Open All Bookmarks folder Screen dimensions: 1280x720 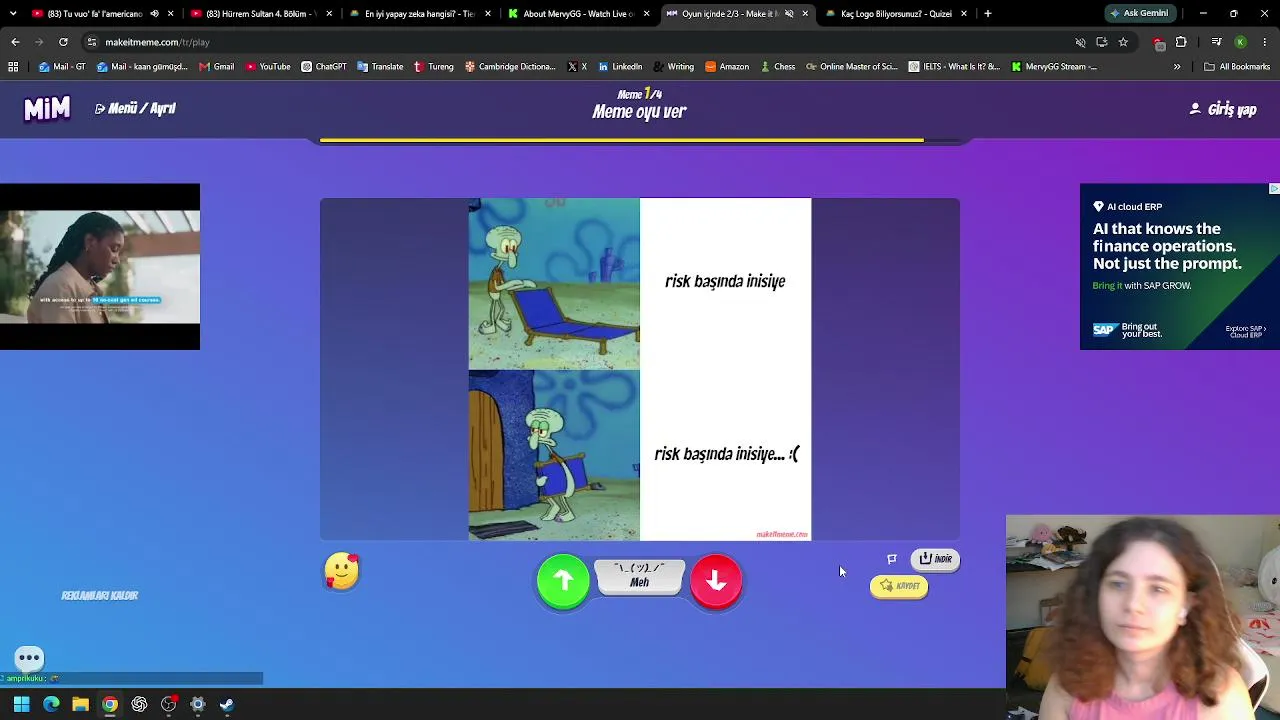pyautogui.click(x=1237, y=67)
